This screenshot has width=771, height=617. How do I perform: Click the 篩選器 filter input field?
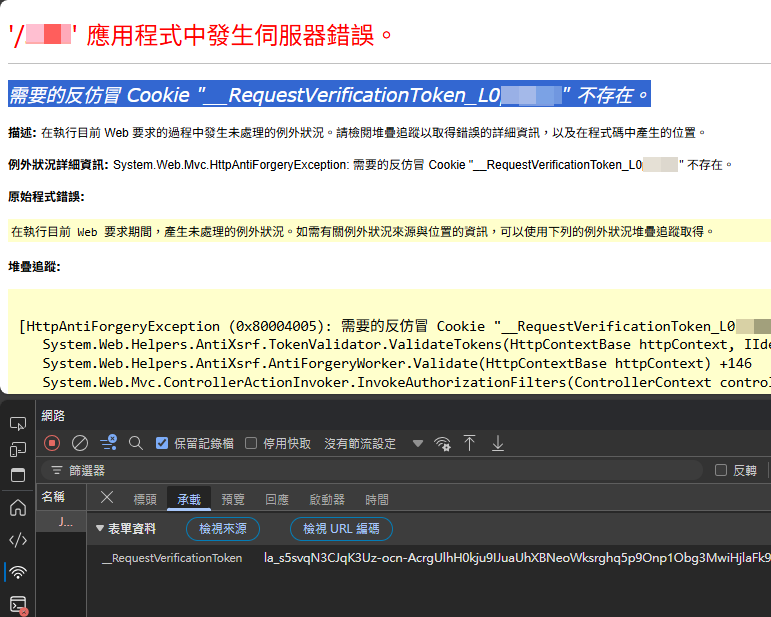pos(380,470)
